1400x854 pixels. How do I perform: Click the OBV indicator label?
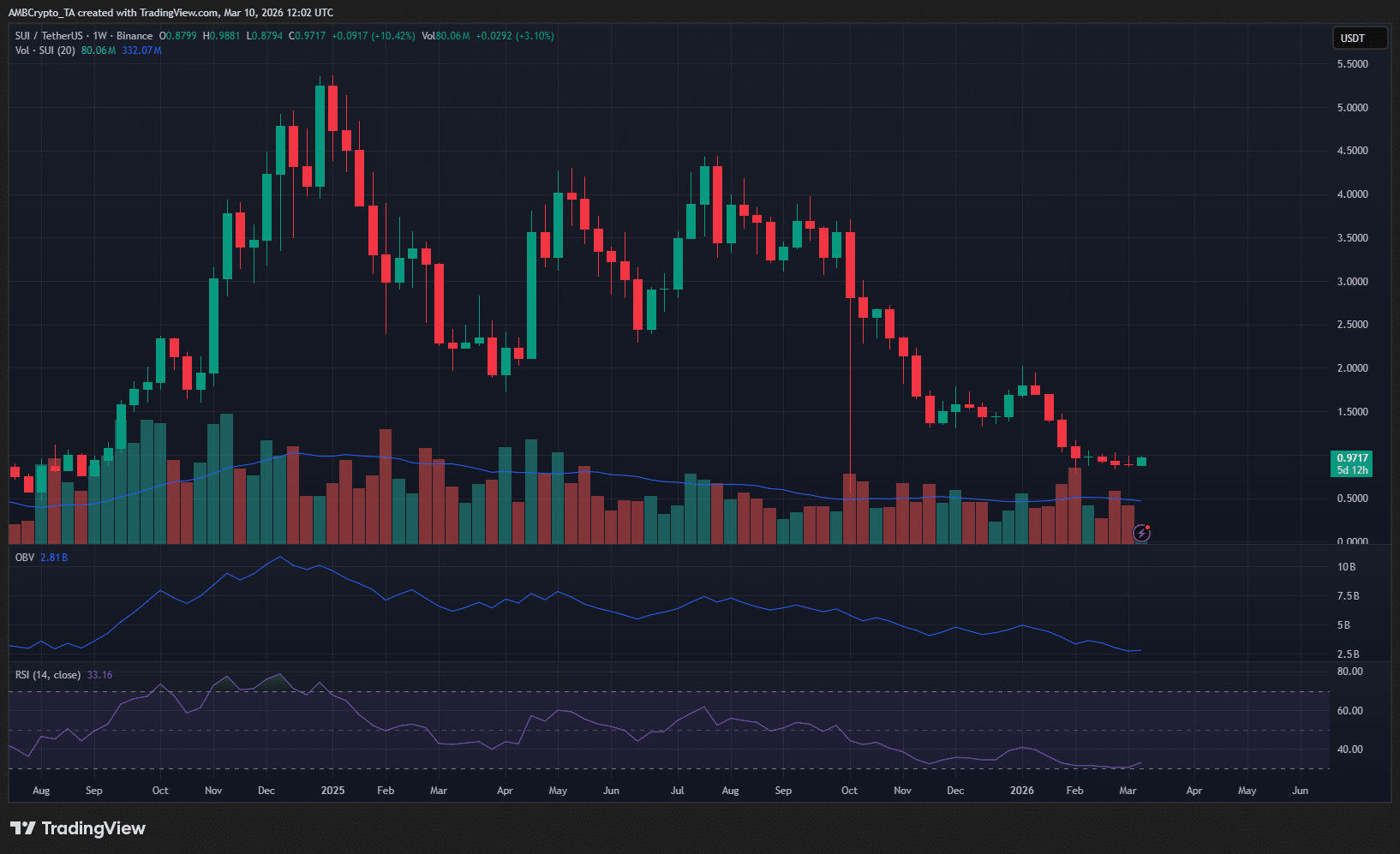pos(25,558)
